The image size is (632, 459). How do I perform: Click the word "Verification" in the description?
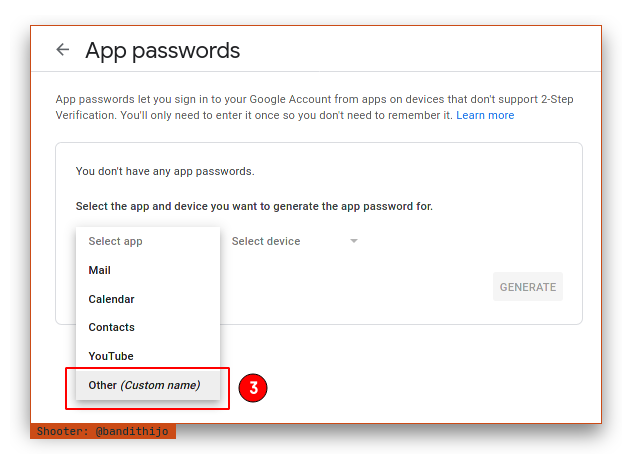86,116
